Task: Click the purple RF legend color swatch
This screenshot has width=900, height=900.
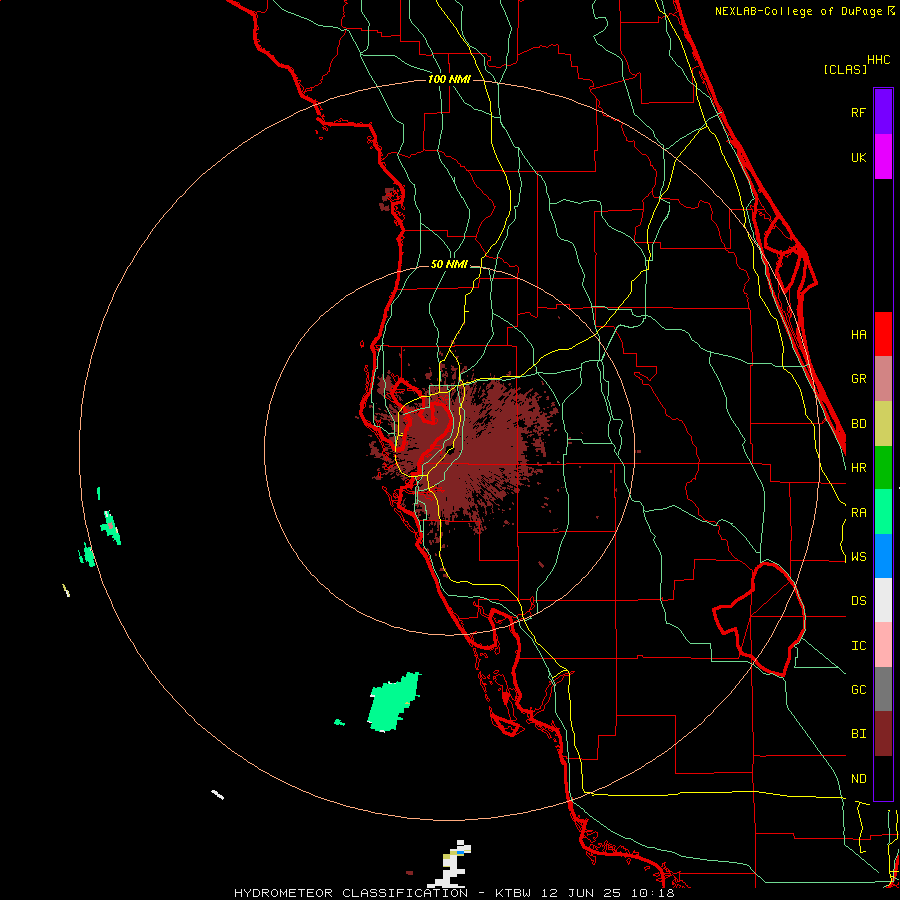Action: [x=883, y=112]
